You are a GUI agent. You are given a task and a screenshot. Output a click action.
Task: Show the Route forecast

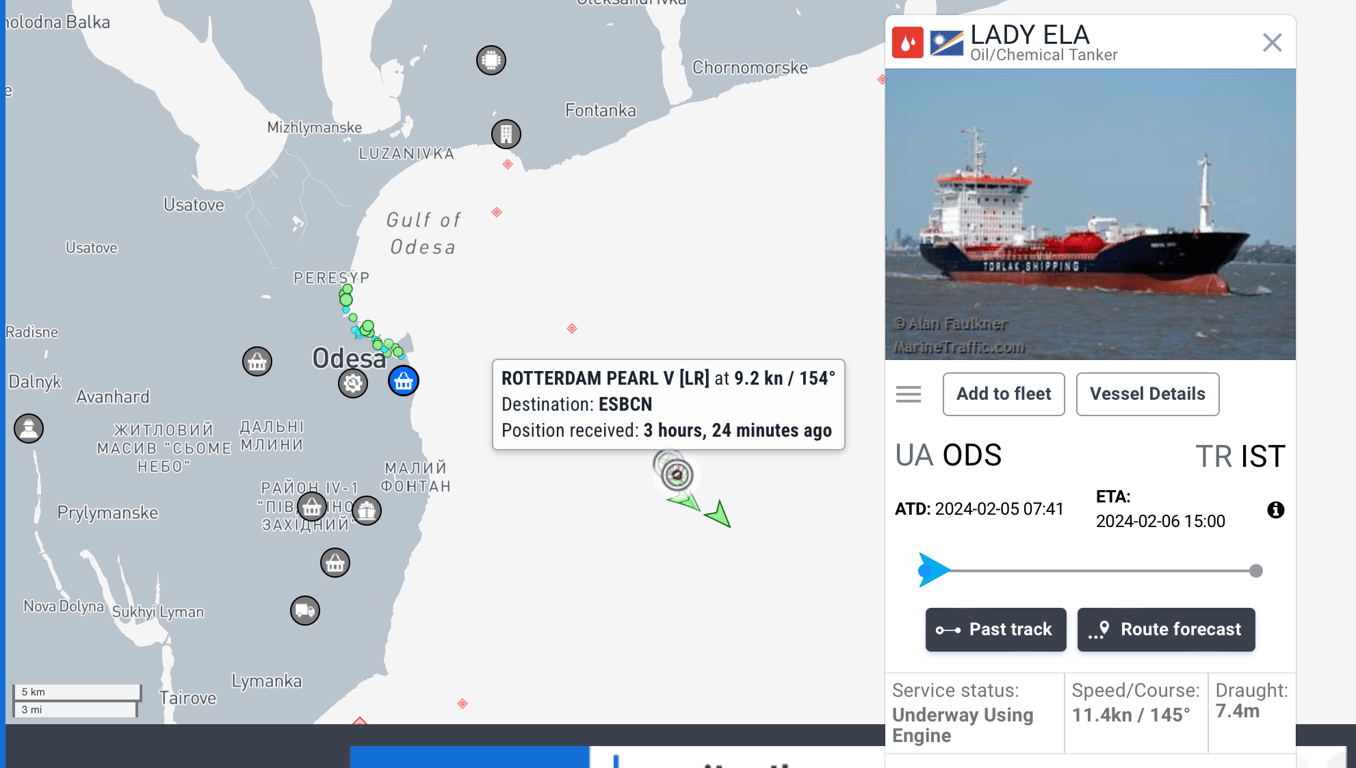click(x=1166, y=630)
